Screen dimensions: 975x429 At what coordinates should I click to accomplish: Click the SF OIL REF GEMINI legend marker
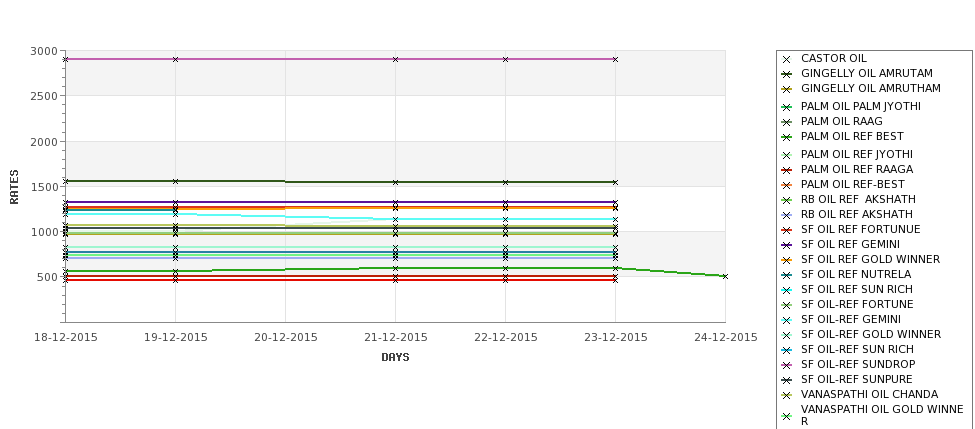tap(786, 245)
